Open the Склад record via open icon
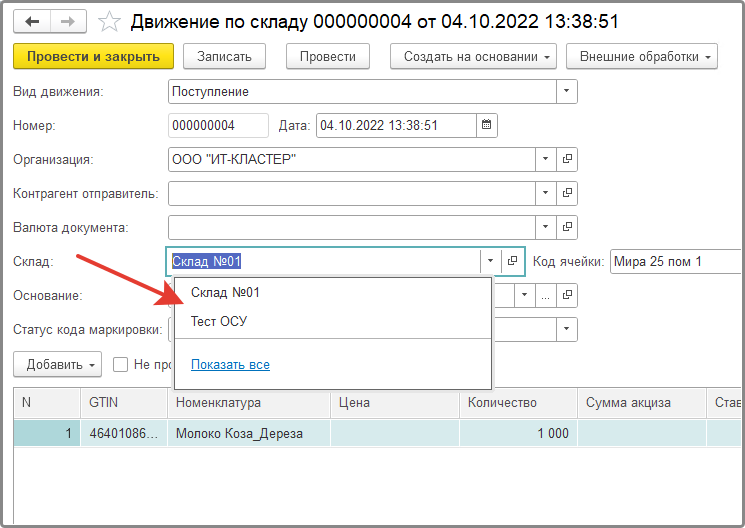This screenshot has width=745, height=528. (512, 261)
